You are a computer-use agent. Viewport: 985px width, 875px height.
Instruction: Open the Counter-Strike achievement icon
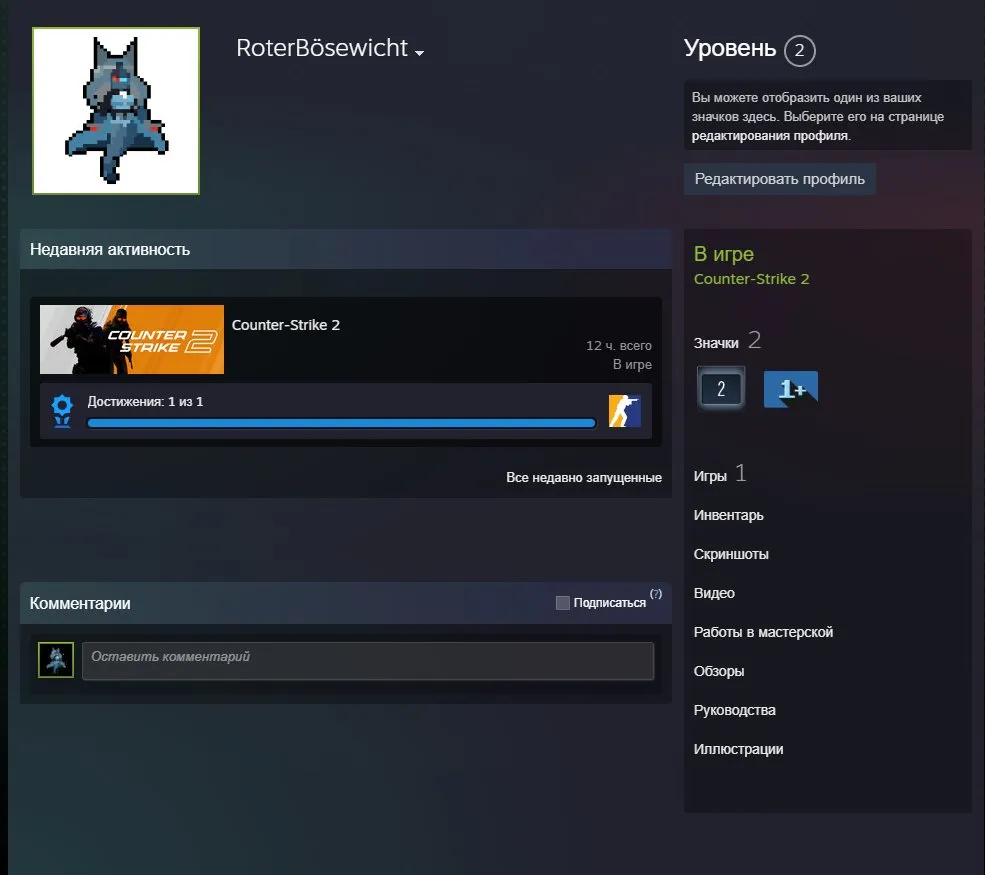(624, 411)
